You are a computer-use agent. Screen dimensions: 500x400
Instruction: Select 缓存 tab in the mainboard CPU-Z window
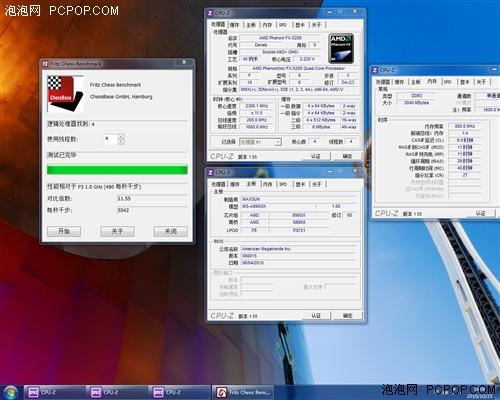[235, 184]
